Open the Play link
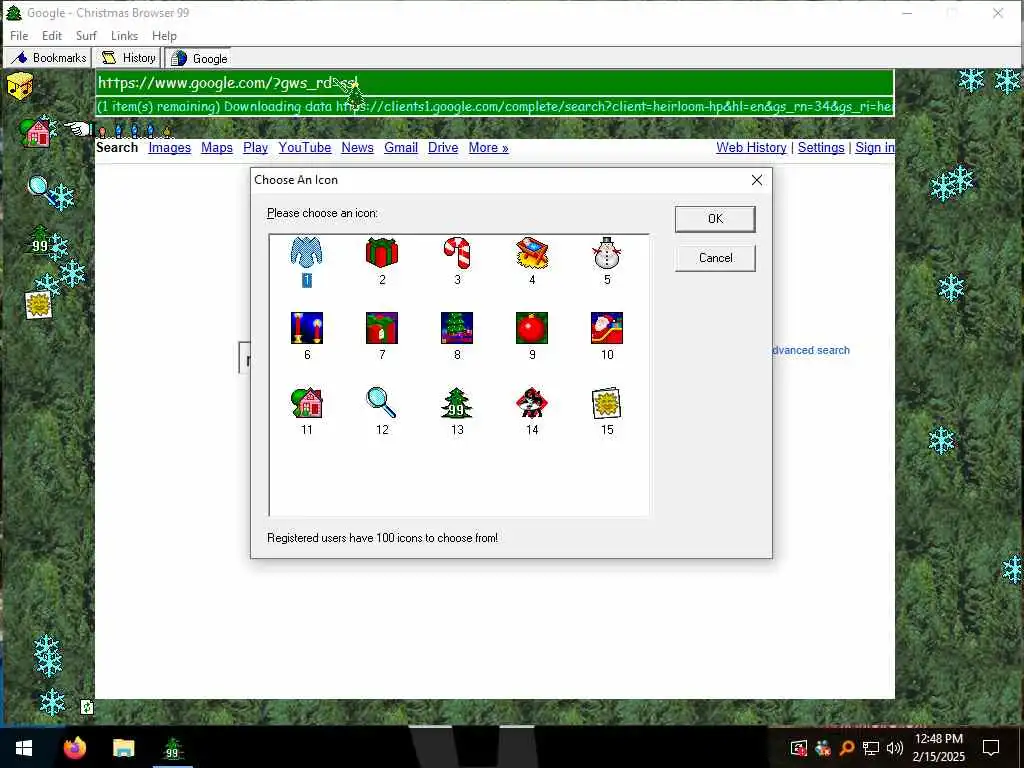 click(255, 148)
